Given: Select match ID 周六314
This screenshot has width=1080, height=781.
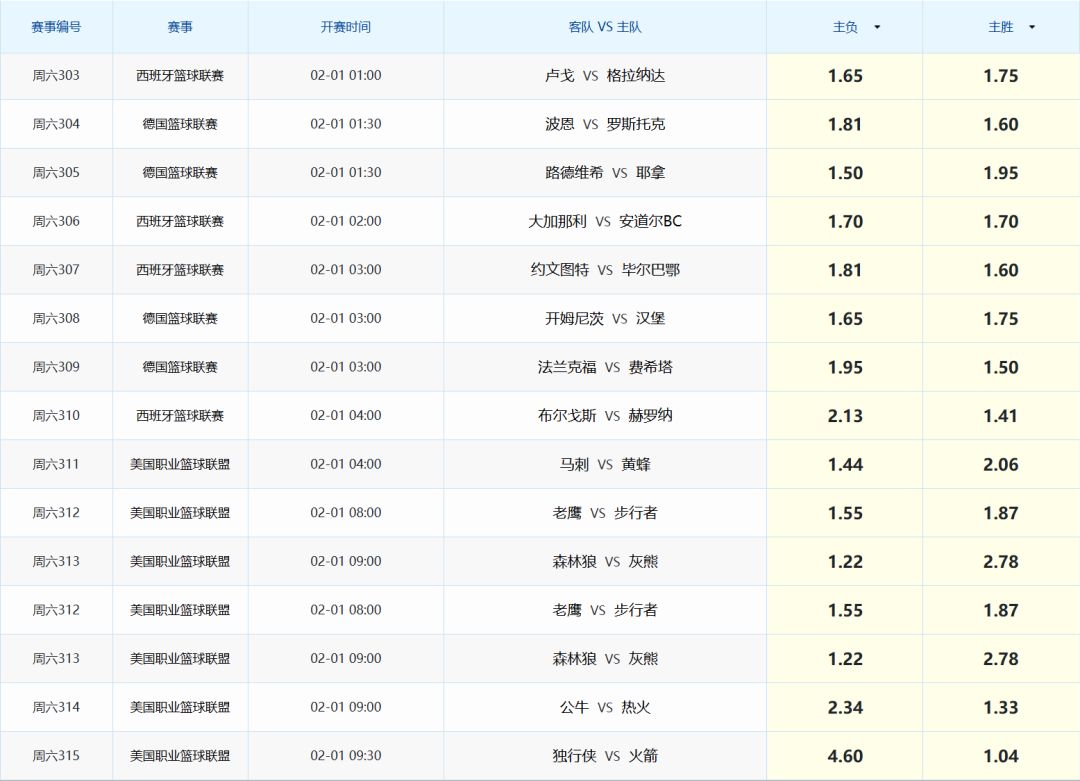Looking at the screenshot, I should tap(56, 707).
